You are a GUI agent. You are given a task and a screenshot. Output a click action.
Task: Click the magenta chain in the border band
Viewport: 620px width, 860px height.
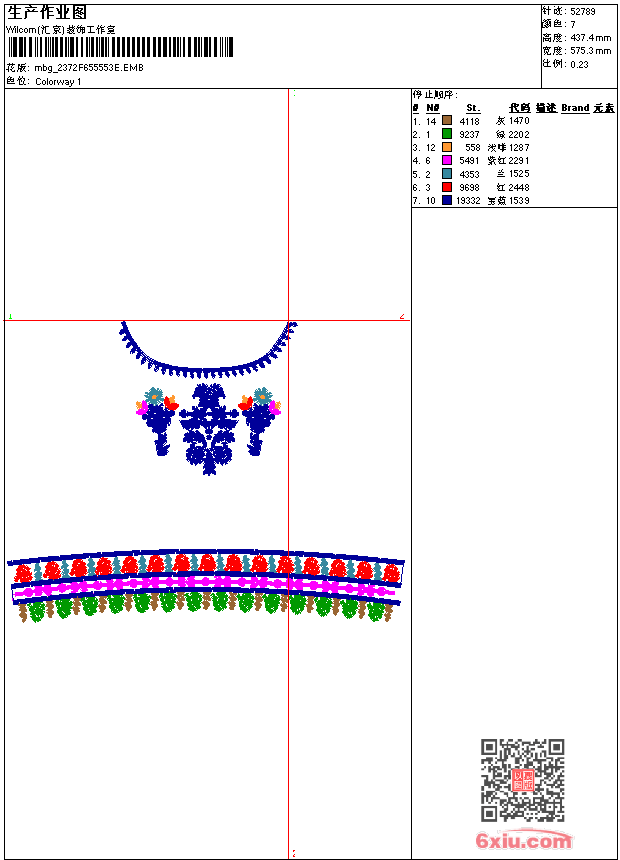coord(204,585)
